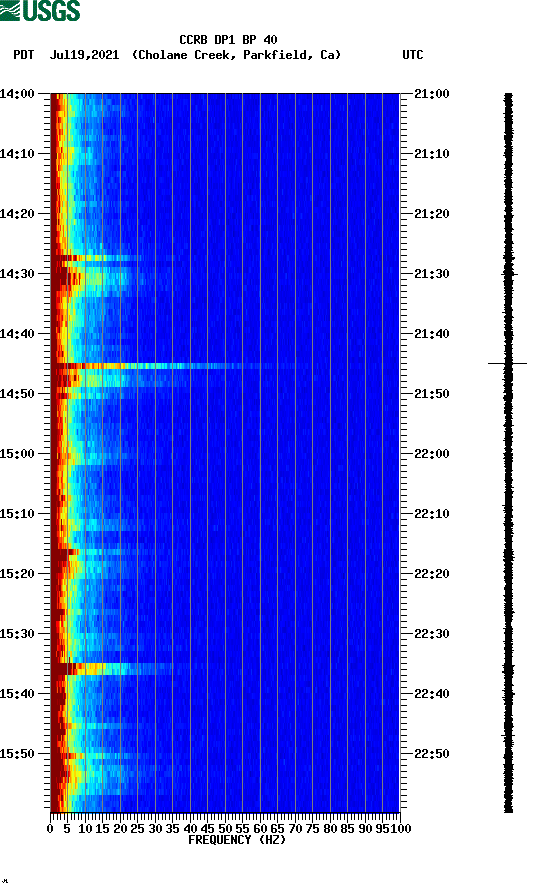Click the 'UTC' timezone label
Image resolution: width=552 pixels, height=892 pixels.
(413, 55)
